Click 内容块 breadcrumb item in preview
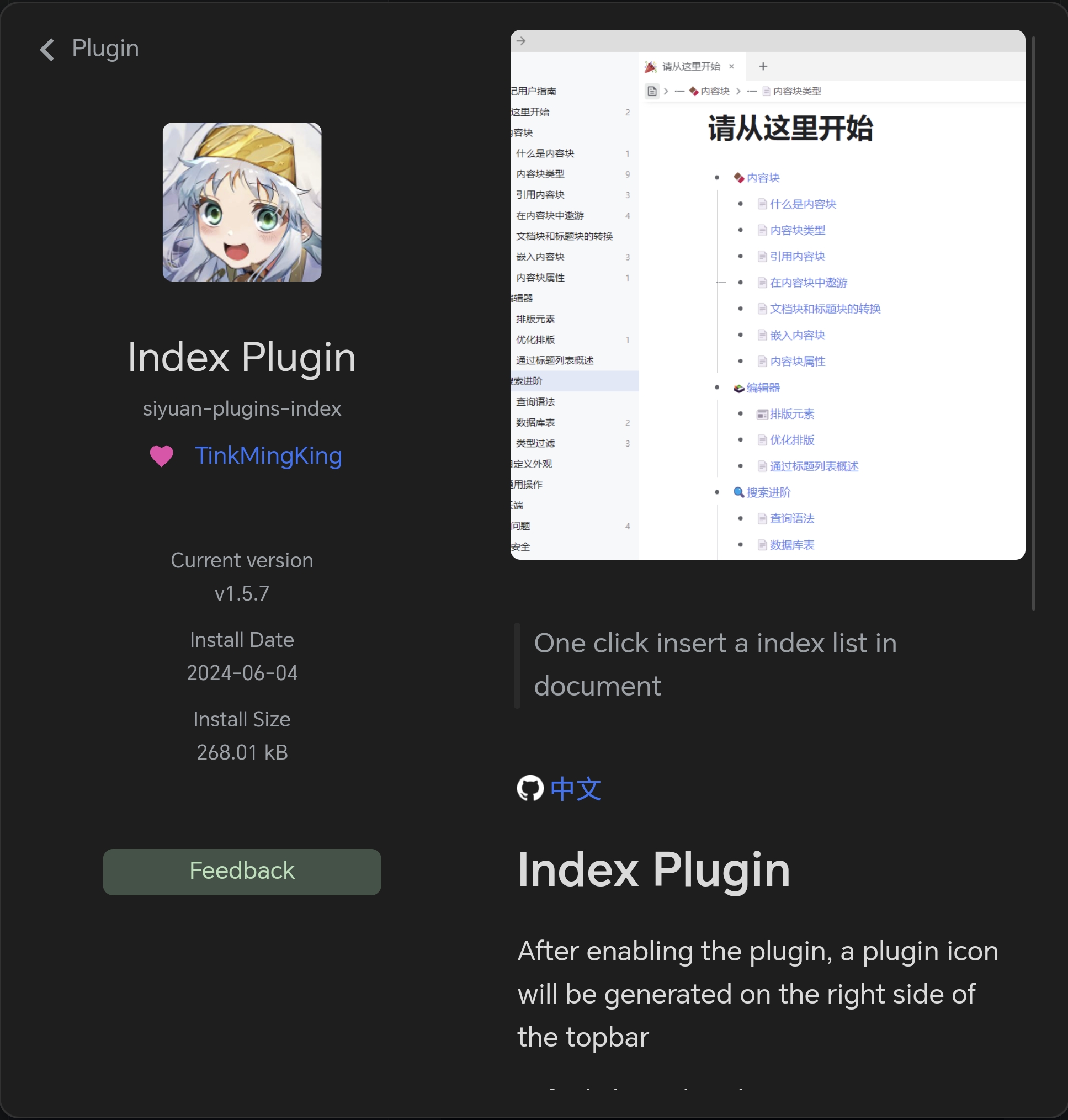Screen dimensions: 1068x1120 pos(714,91)
